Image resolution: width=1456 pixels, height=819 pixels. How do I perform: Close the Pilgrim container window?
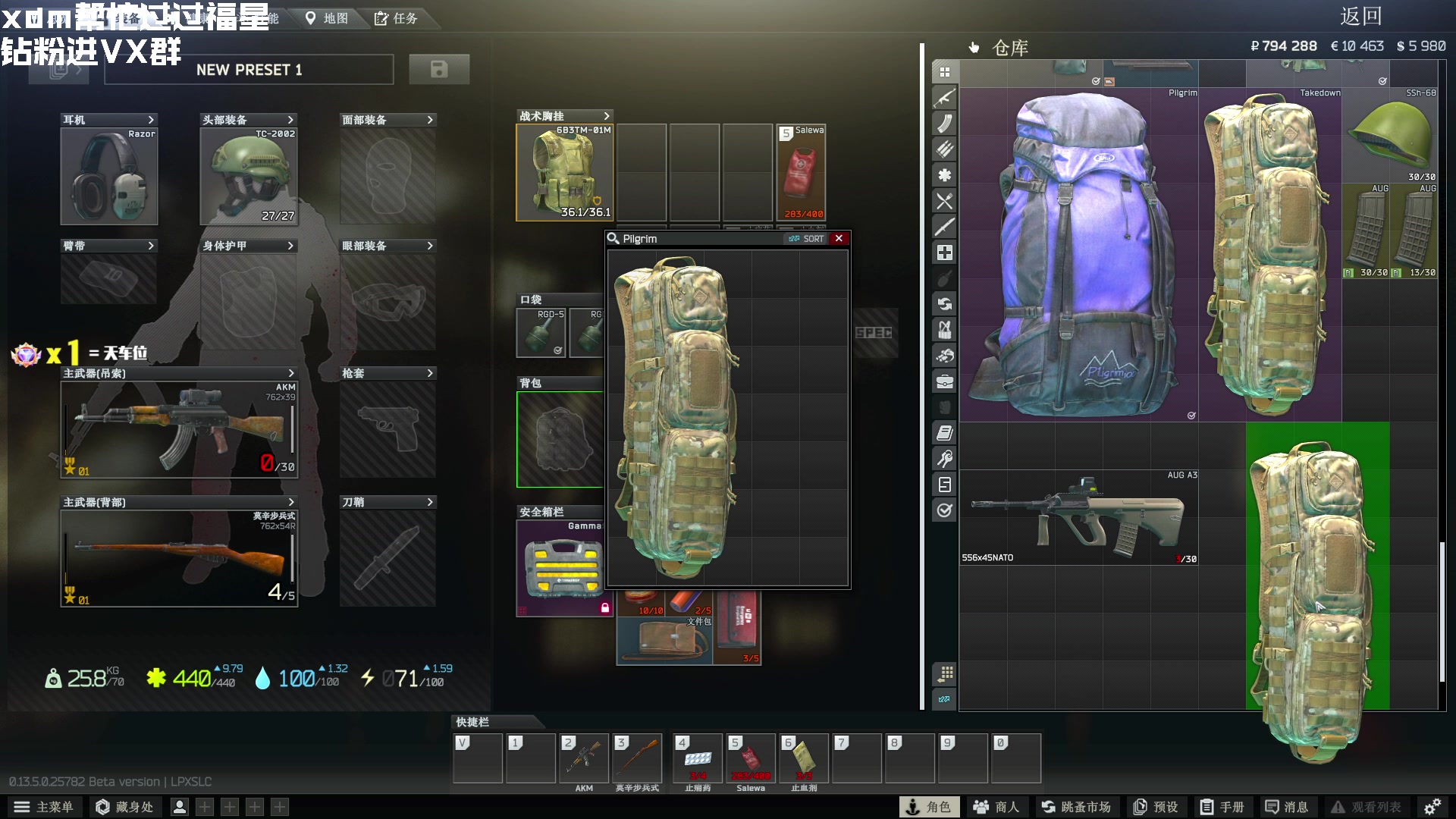839,239
